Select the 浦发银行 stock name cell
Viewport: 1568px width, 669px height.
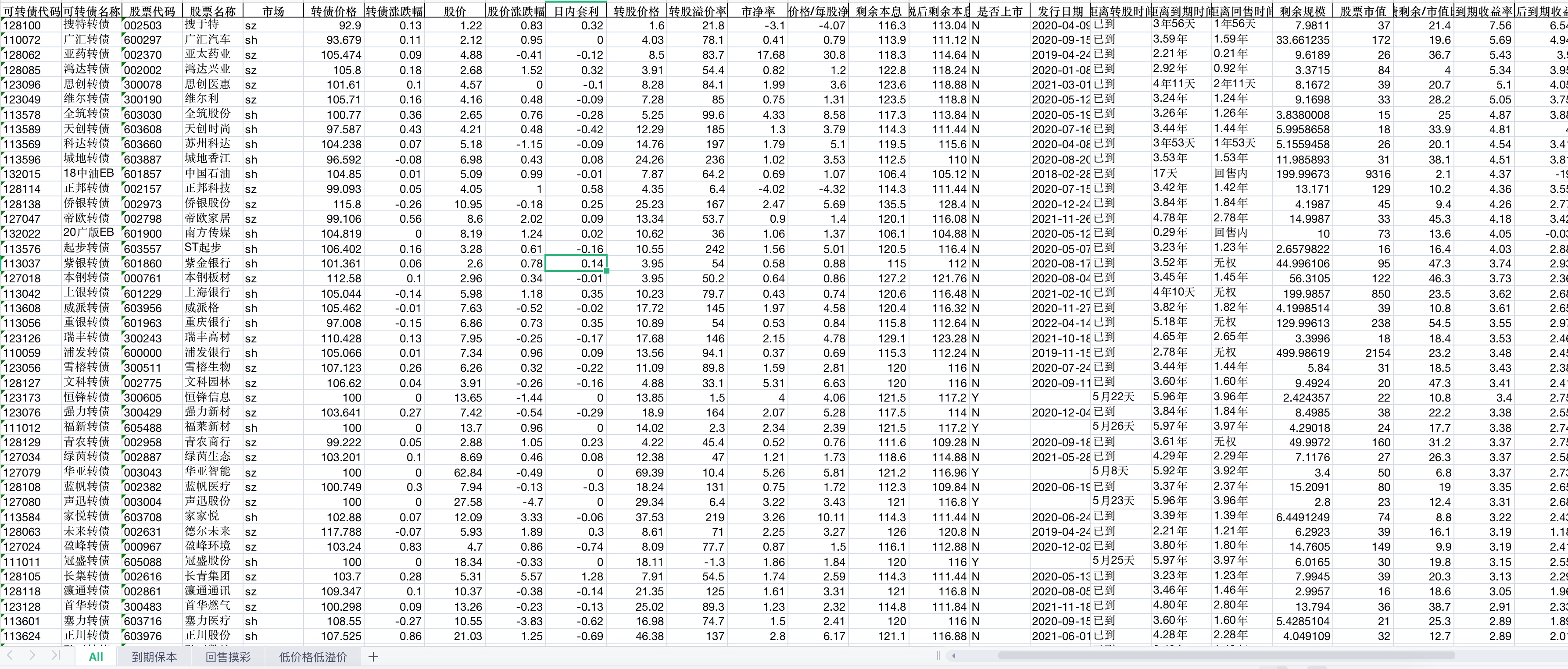pos(208,353)
